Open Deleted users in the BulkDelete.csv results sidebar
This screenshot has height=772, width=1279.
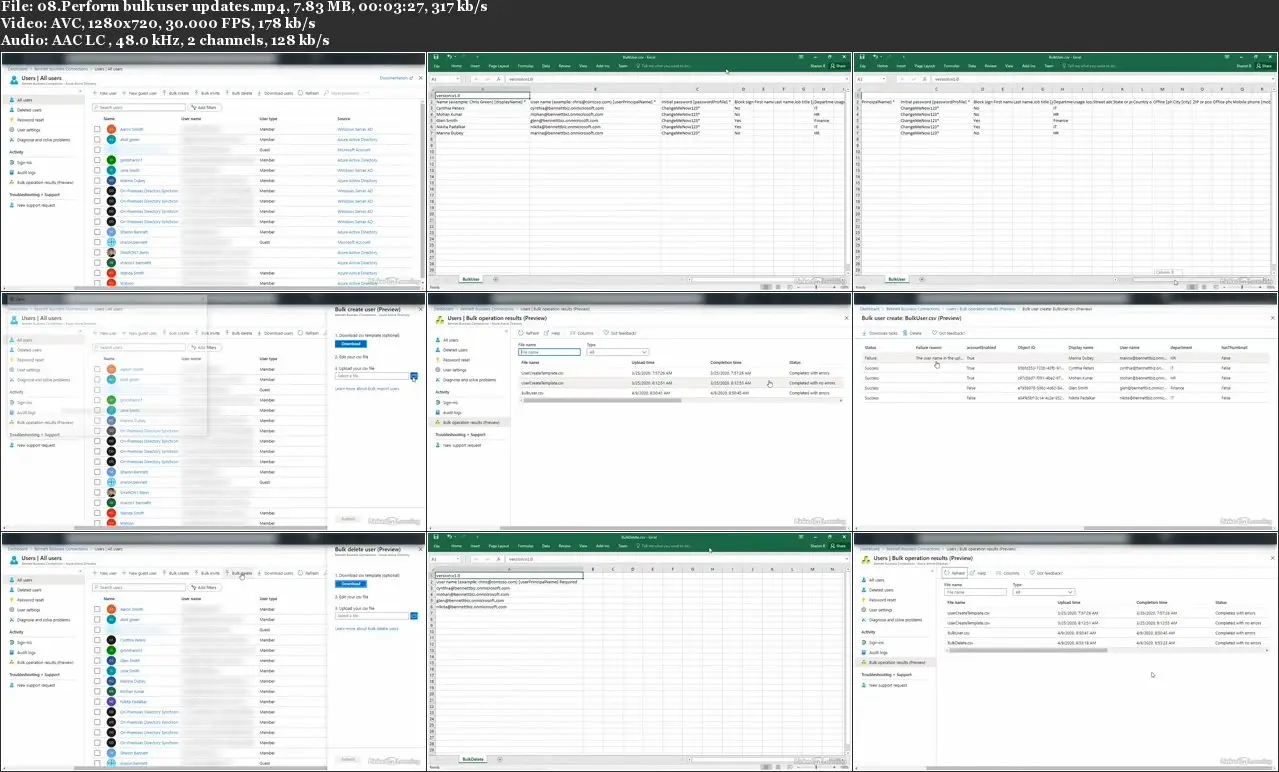pyautogui.click(x=882, y=590)
